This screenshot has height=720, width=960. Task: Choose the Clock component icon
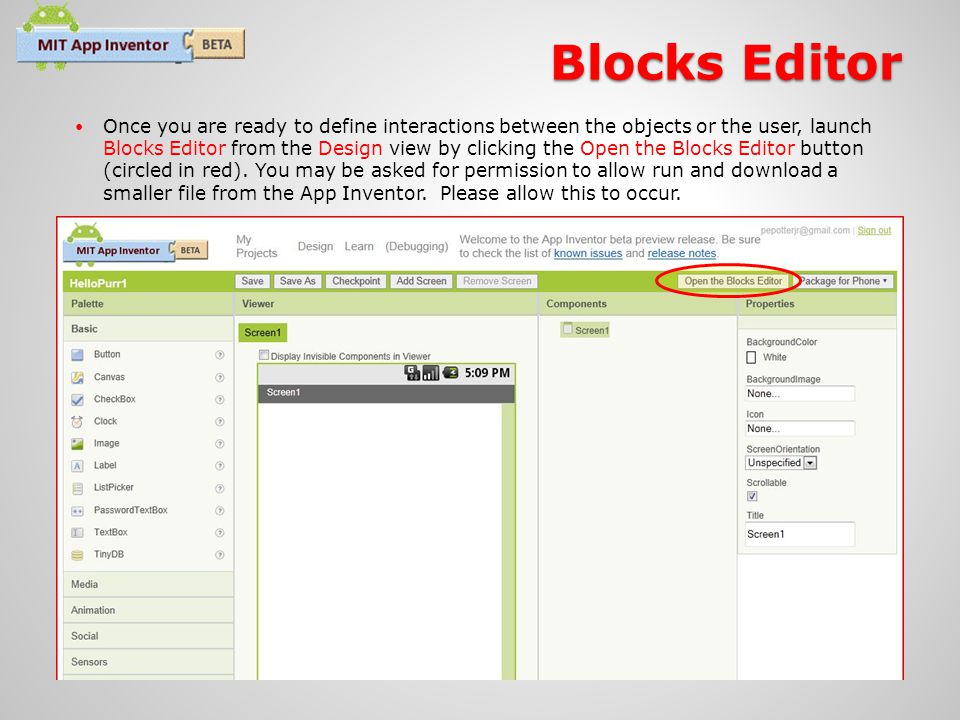click(77, 422)
